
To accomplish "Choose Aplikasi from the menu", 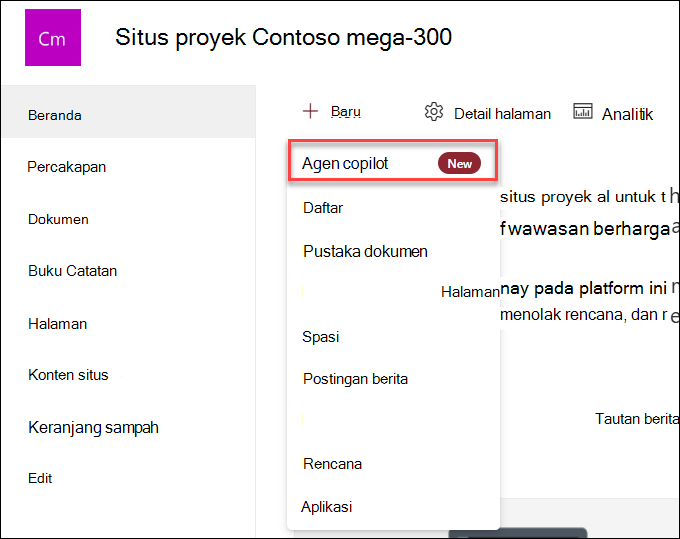I will (327, 507).
